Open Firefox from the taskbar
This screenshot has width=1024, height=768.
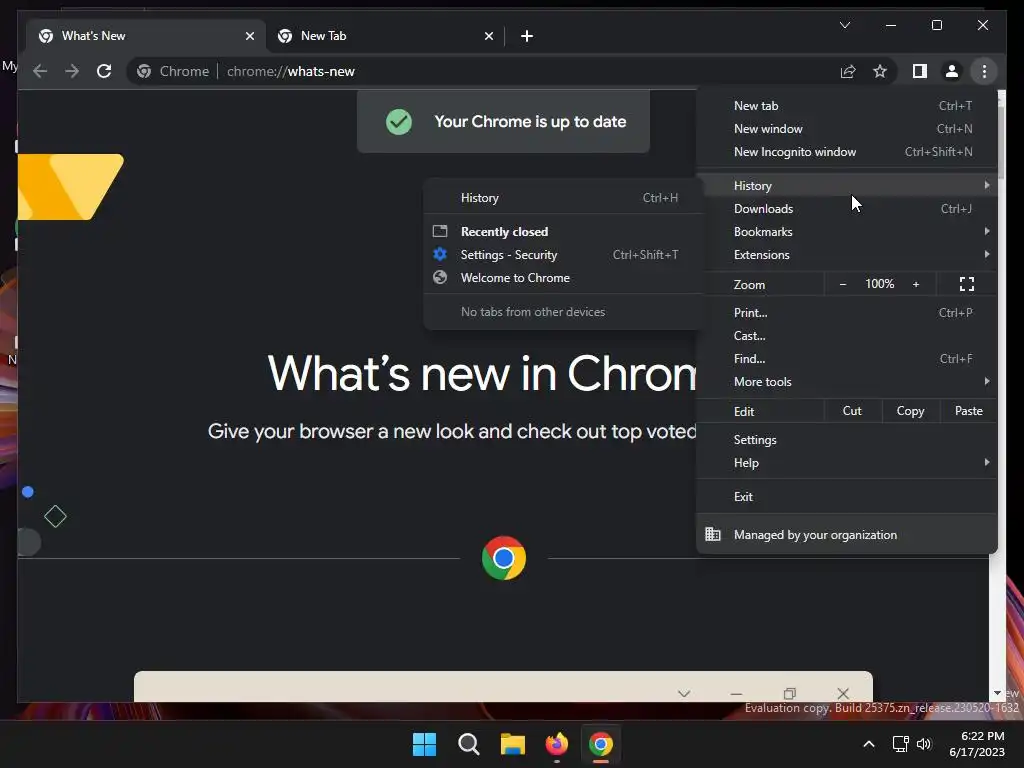click(556, 744)
